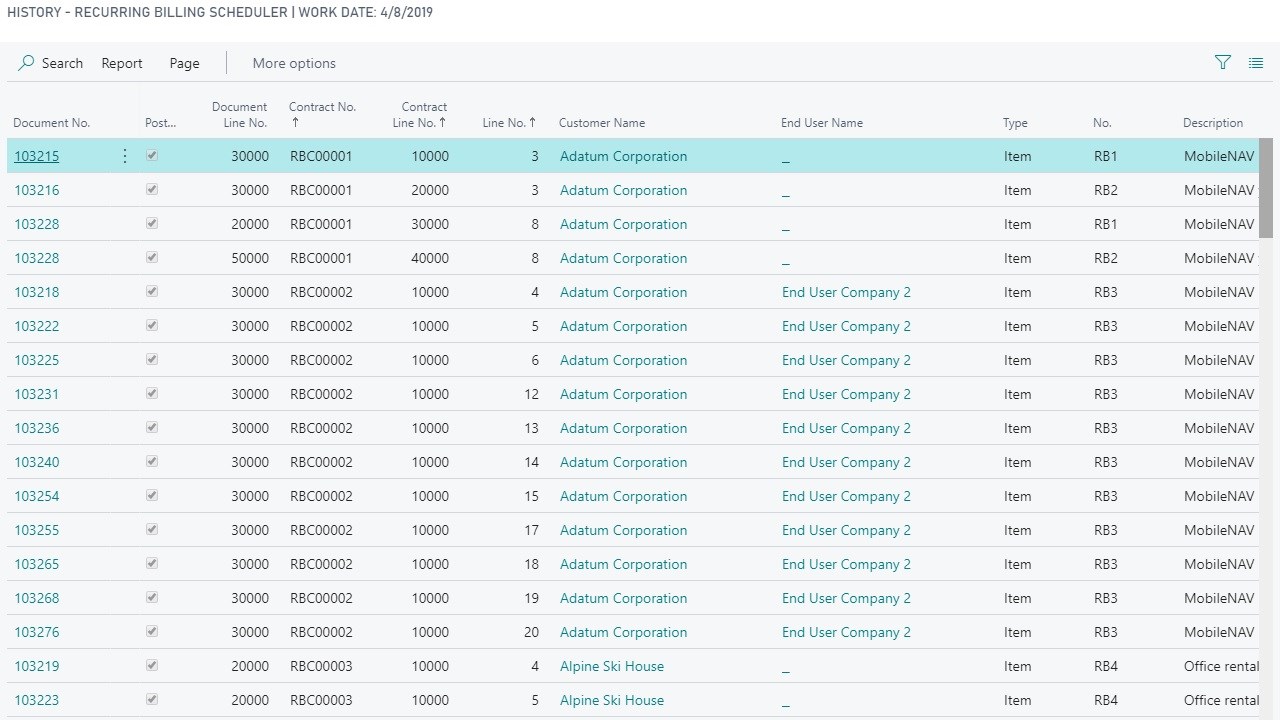
Task: Open End User Company 2 in row 103255
Action: coord(846,530)
